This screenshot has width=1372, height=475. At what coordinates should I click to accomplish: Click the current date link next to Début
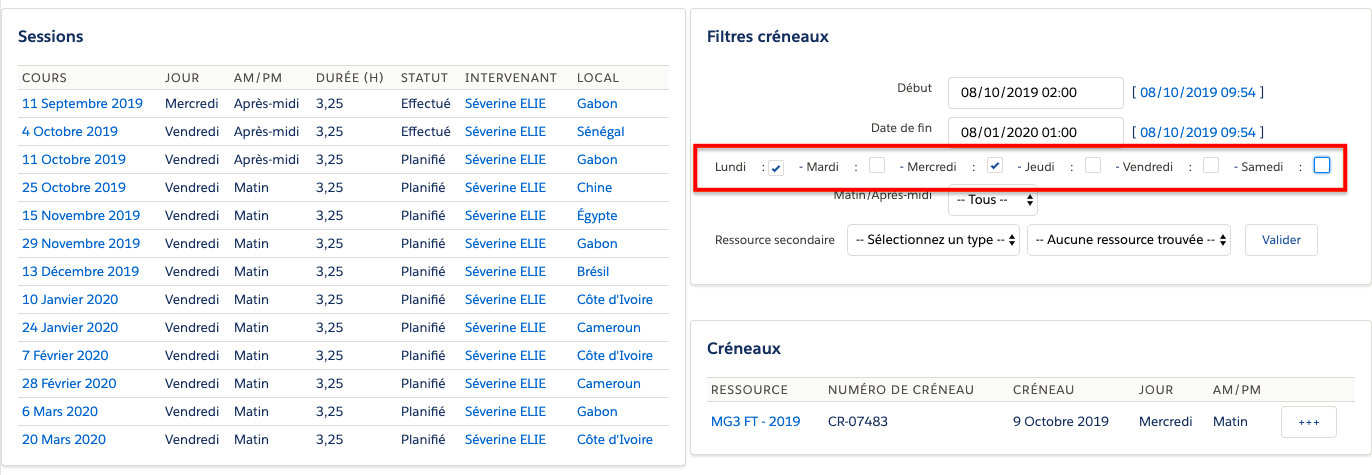1197,93
